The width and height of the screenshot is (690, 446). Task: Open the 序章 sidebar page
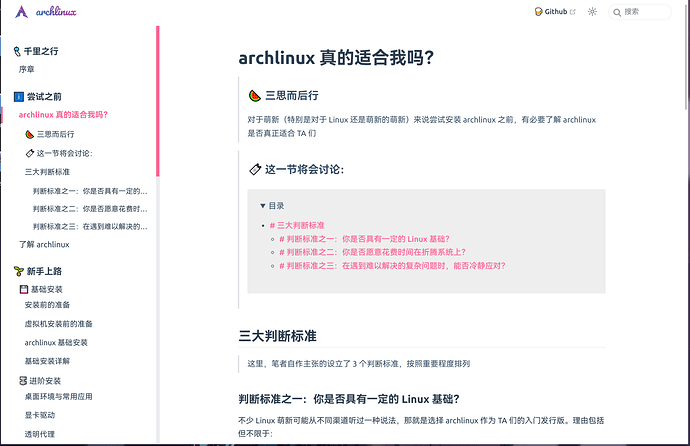(x=26, y=69)
